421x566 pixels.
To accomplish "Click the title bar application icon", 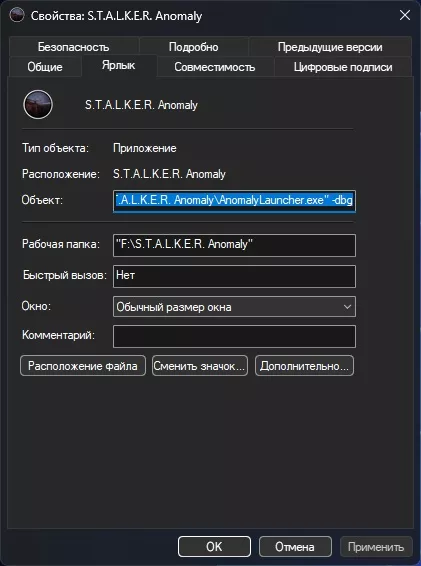I will point(17,16).
